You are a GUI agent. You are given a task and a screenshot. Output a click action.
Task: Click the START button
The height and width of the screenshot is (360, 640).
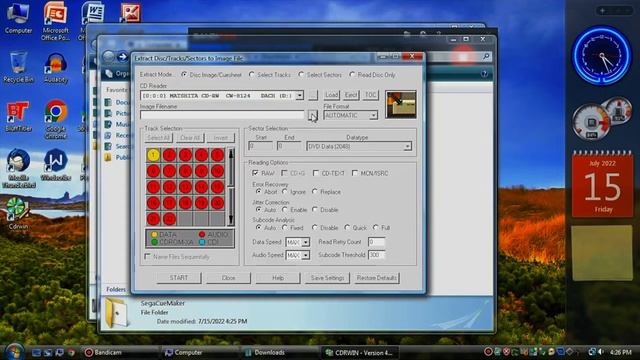[179, 278]
